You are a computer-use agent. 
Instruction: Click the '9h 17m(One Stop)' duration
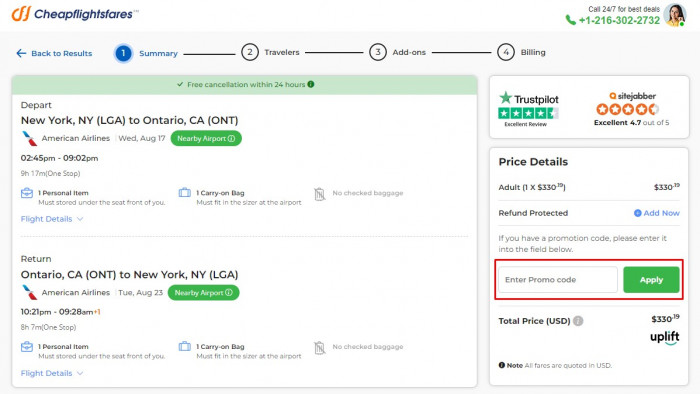[50, 174]
